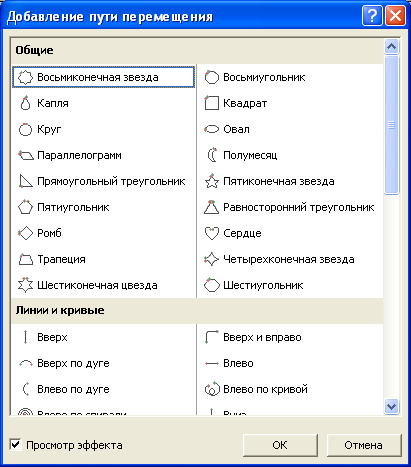Select the Вверх по дуге path icon
The height and width of the screenshot is (467, 411).
tap(25, 363)
